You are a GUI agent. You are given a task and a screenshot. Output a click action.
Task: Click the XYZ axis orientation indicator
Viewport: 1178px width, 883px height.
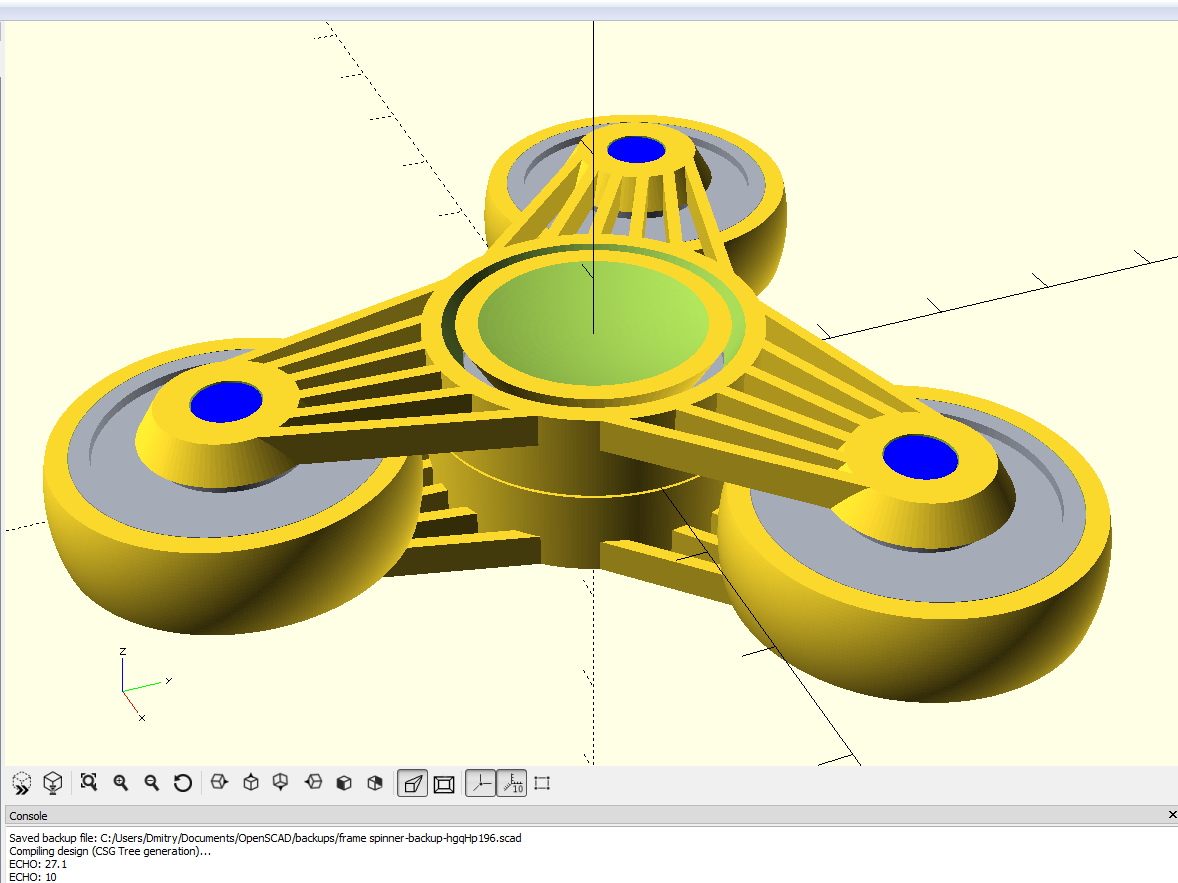click(x=145, y=685)
